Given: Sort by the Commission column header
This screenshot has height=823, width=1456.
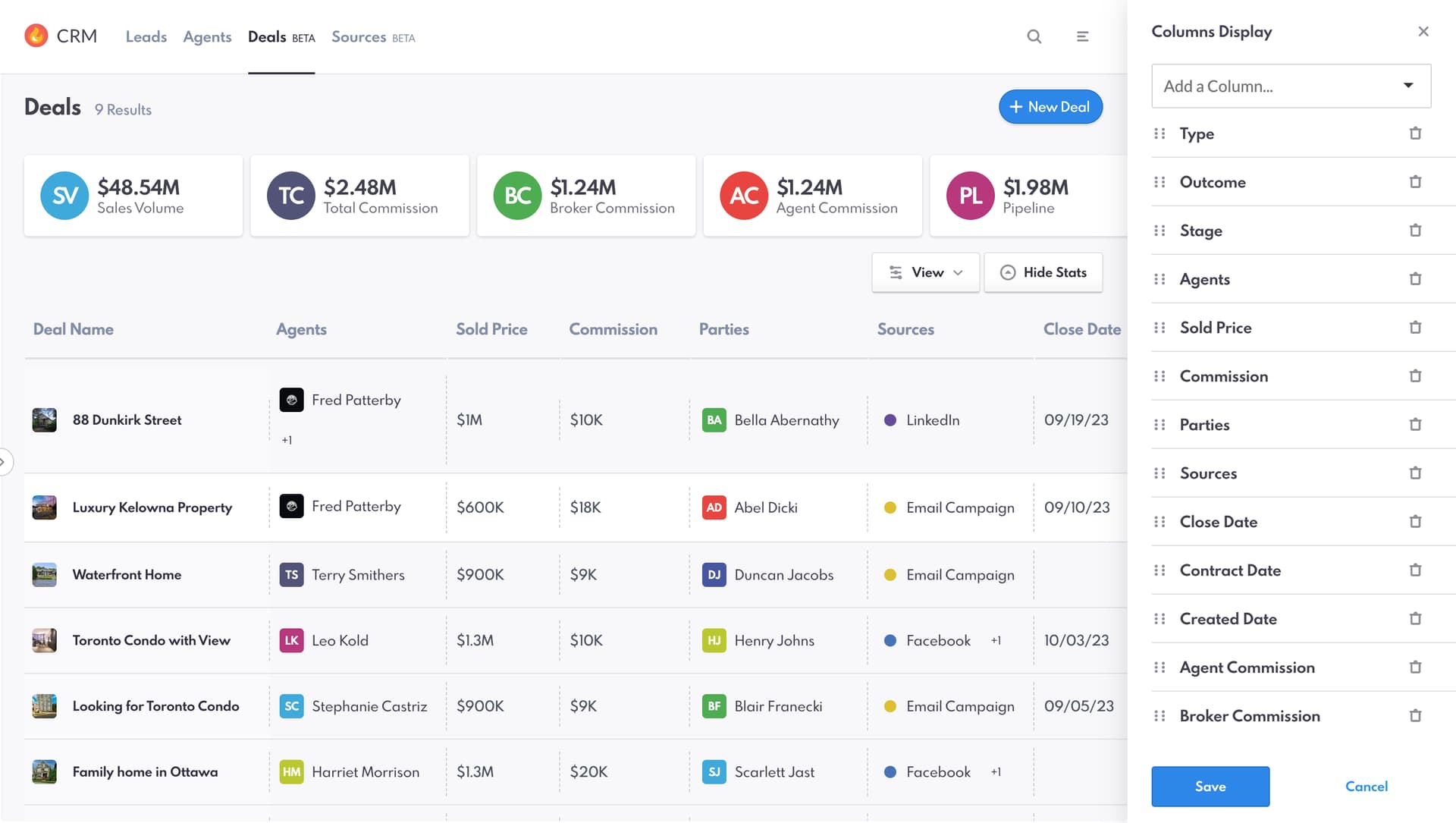Looking at the screenshot, I should pos(613,329).
